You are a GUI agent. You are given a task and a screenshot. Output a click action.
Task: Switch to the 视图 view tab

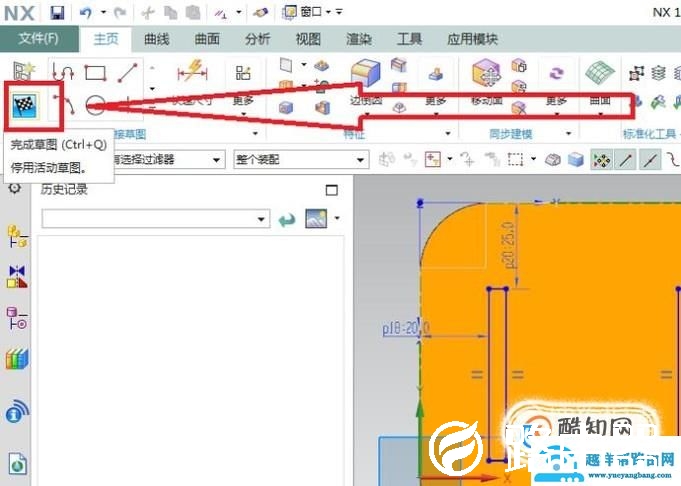(x=308, y=39)
